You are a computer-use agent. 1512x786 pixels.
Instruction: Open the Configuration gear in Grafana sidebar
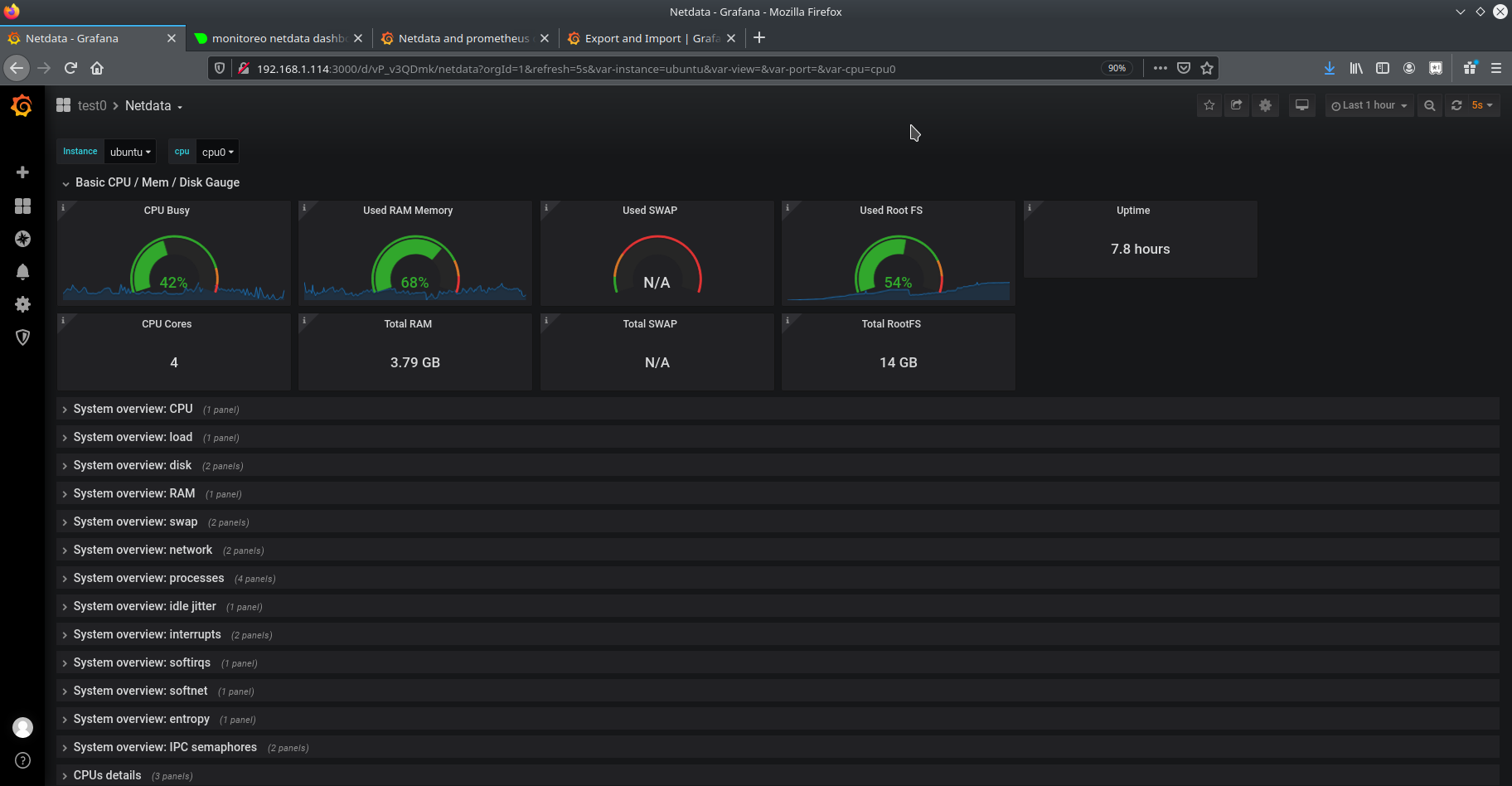point(22,304)
